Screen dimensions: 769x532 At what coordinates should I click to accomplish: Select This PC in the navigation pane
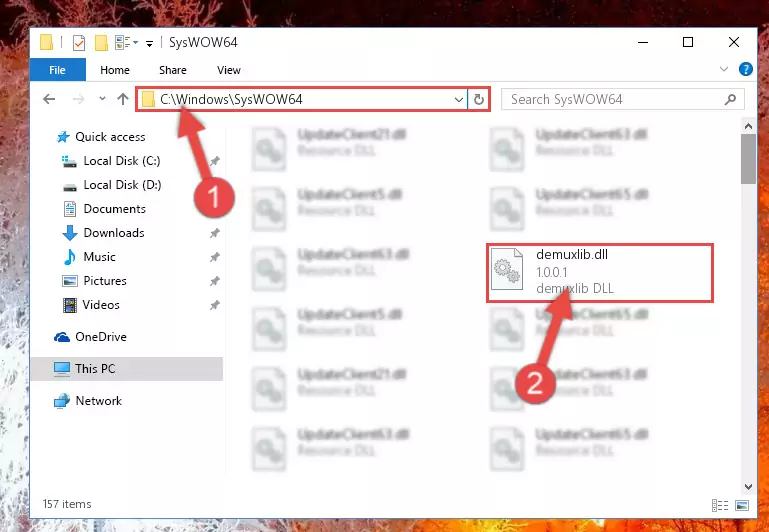127,369
